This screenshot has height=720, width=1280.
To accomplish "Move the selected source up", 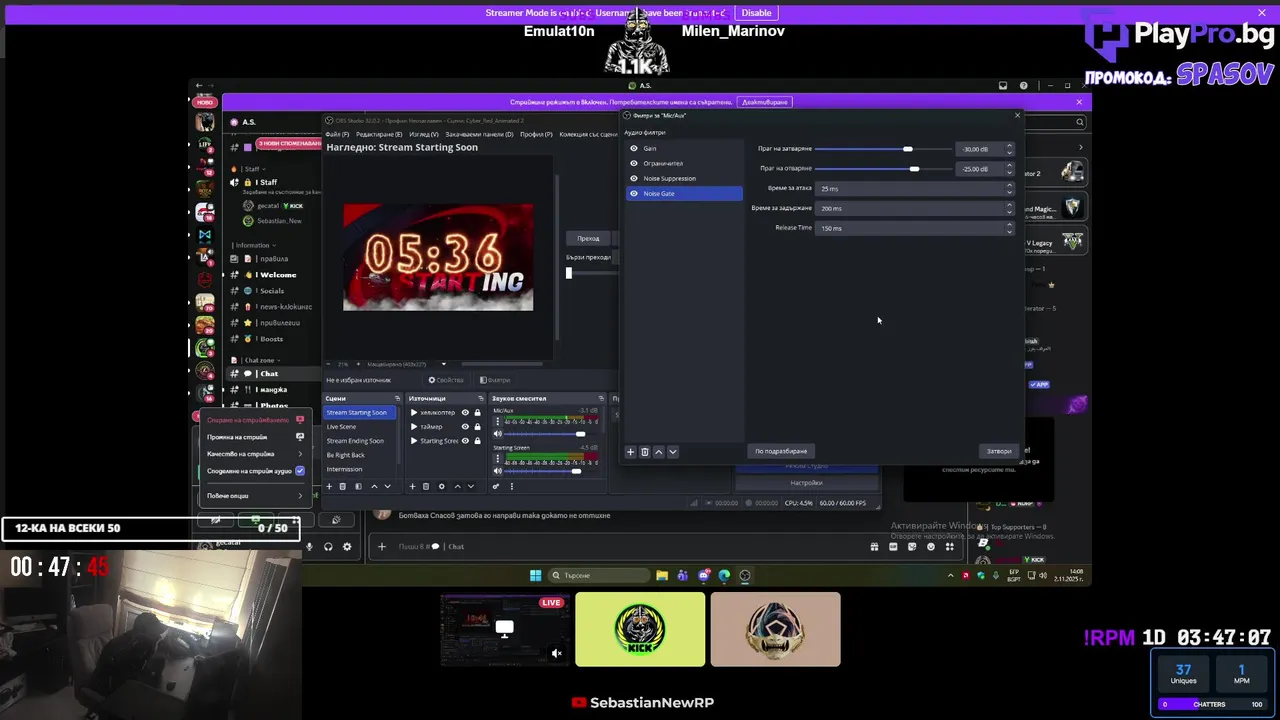I will coord(457,486).
